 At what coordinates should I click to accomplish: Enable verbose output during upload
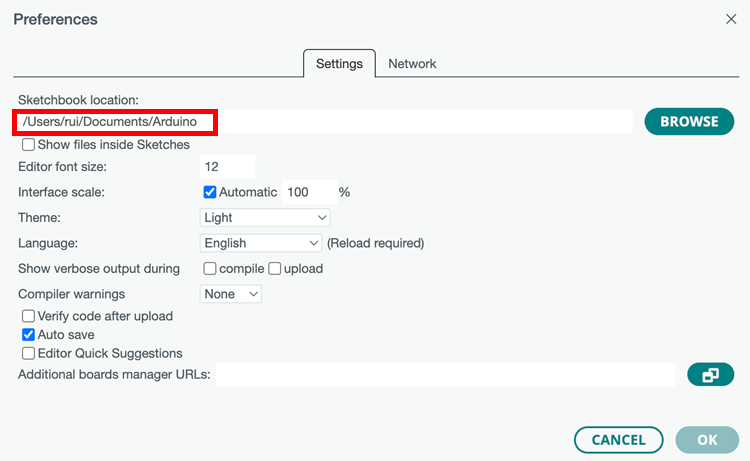[x=275, y=269]
